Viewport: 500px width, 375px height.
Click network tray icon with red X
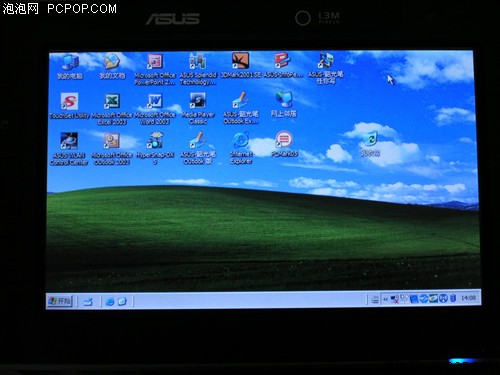click(395, 299)
